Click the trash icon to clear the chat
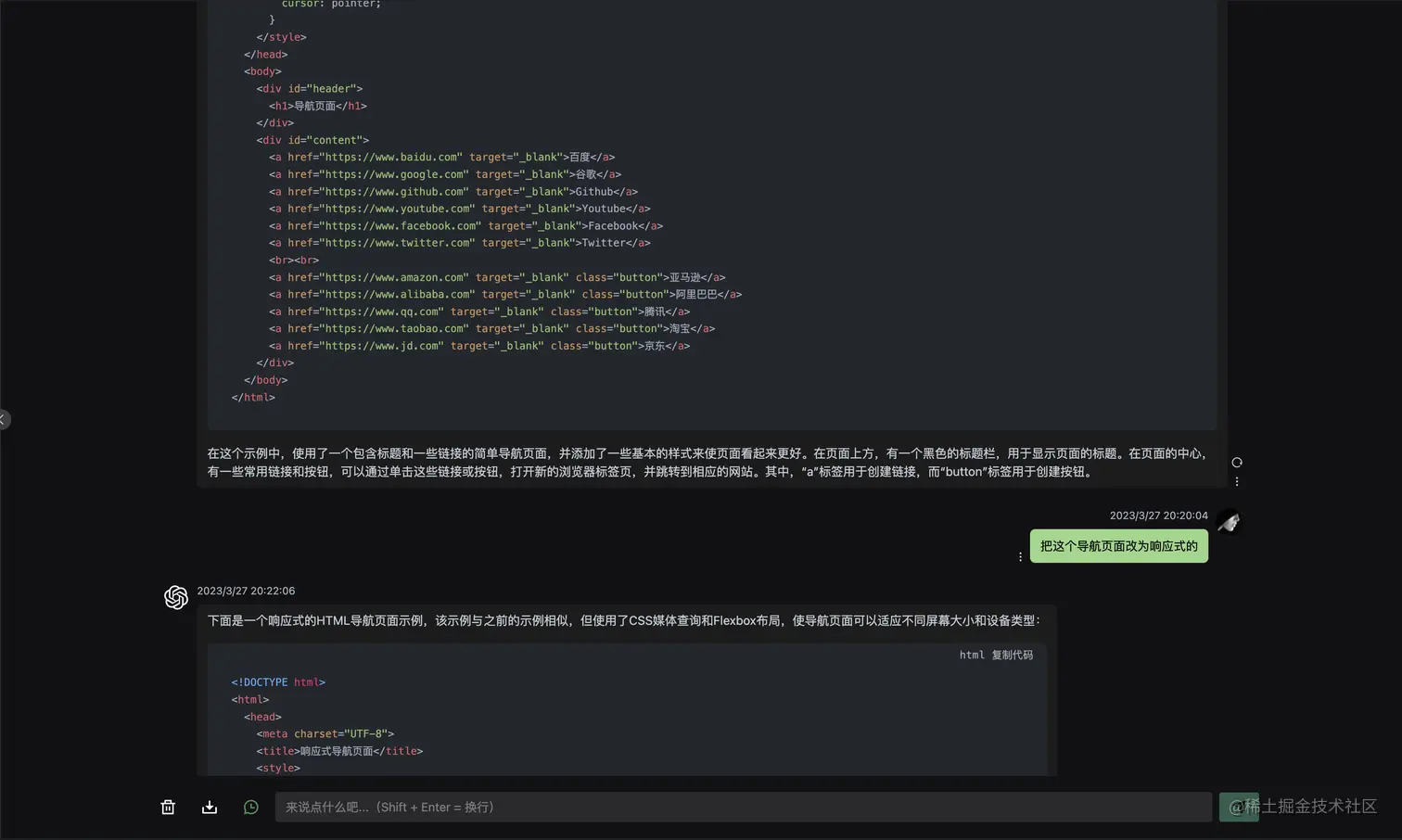 pos(168,808)
